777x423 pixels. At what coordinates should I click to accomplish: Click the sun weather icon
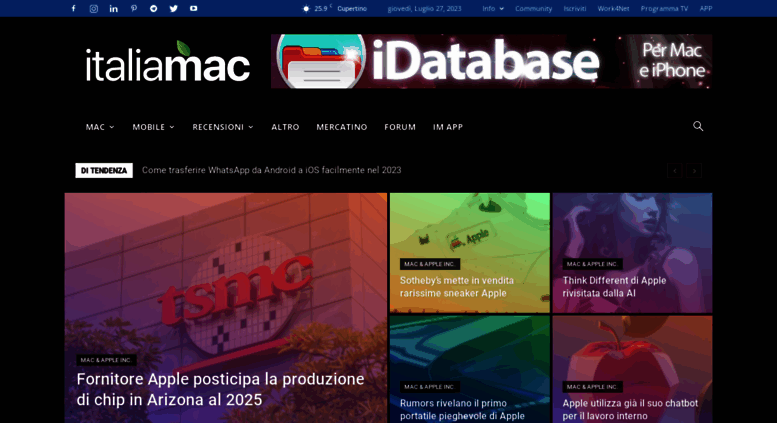pos(306,8)
